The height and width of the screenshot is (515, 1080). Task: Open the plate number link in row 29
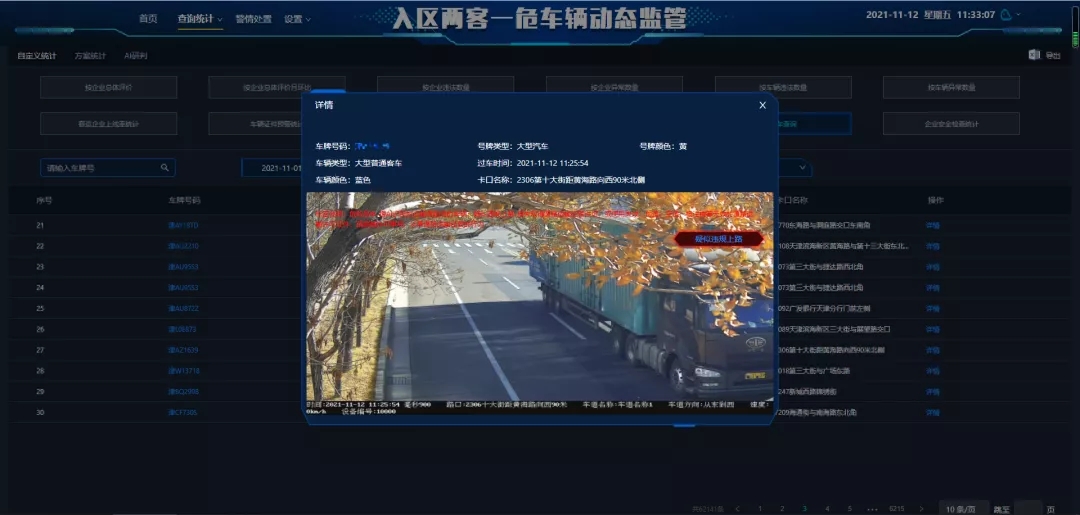183,392
